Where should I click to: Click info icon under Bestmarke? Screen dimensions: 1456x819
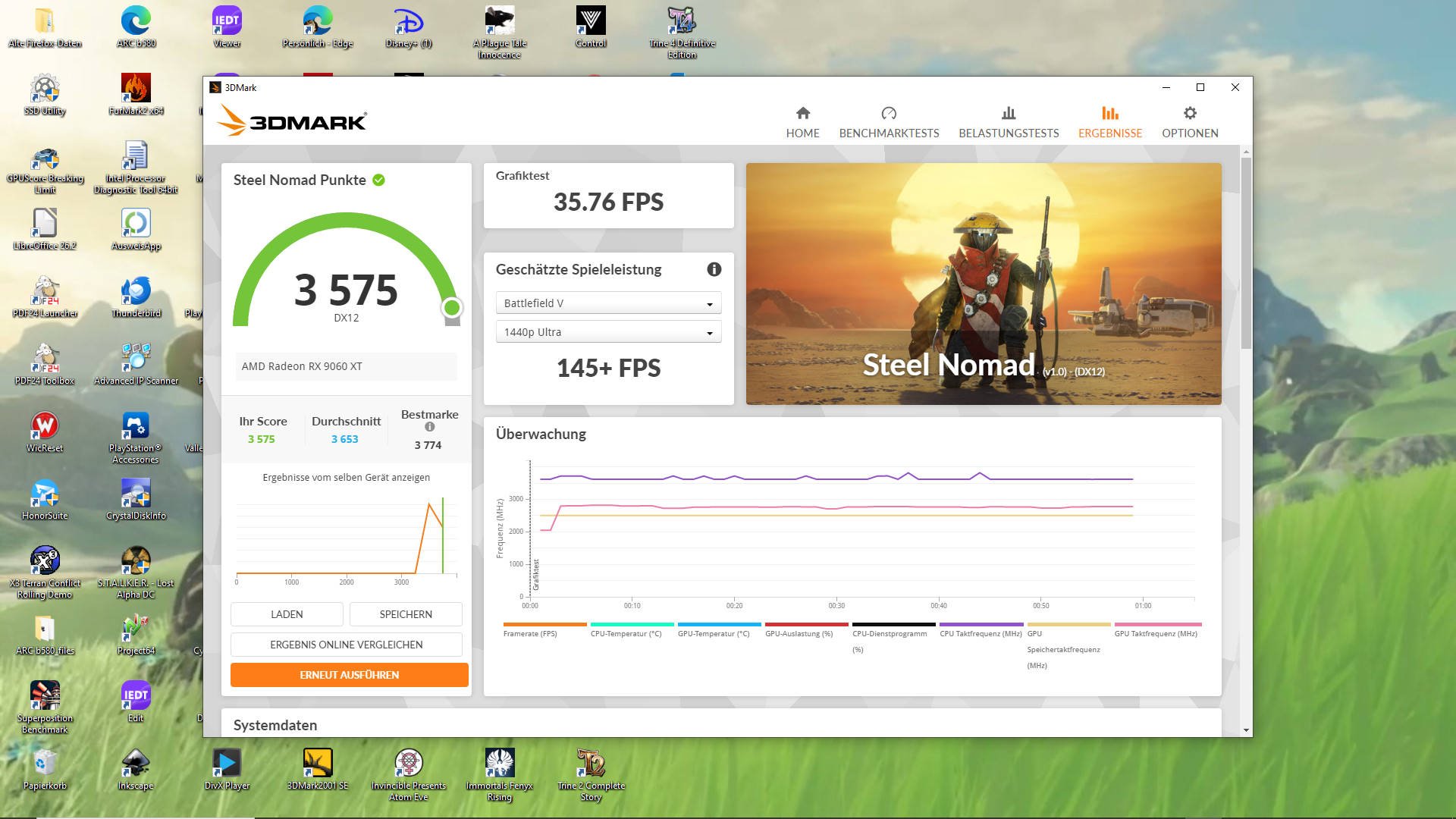[x=430, y=427]
